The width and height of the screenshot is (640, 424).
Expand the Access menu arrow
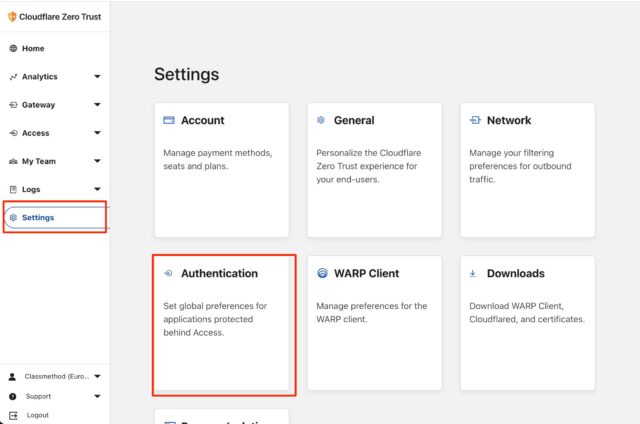(x=97, y=133)
